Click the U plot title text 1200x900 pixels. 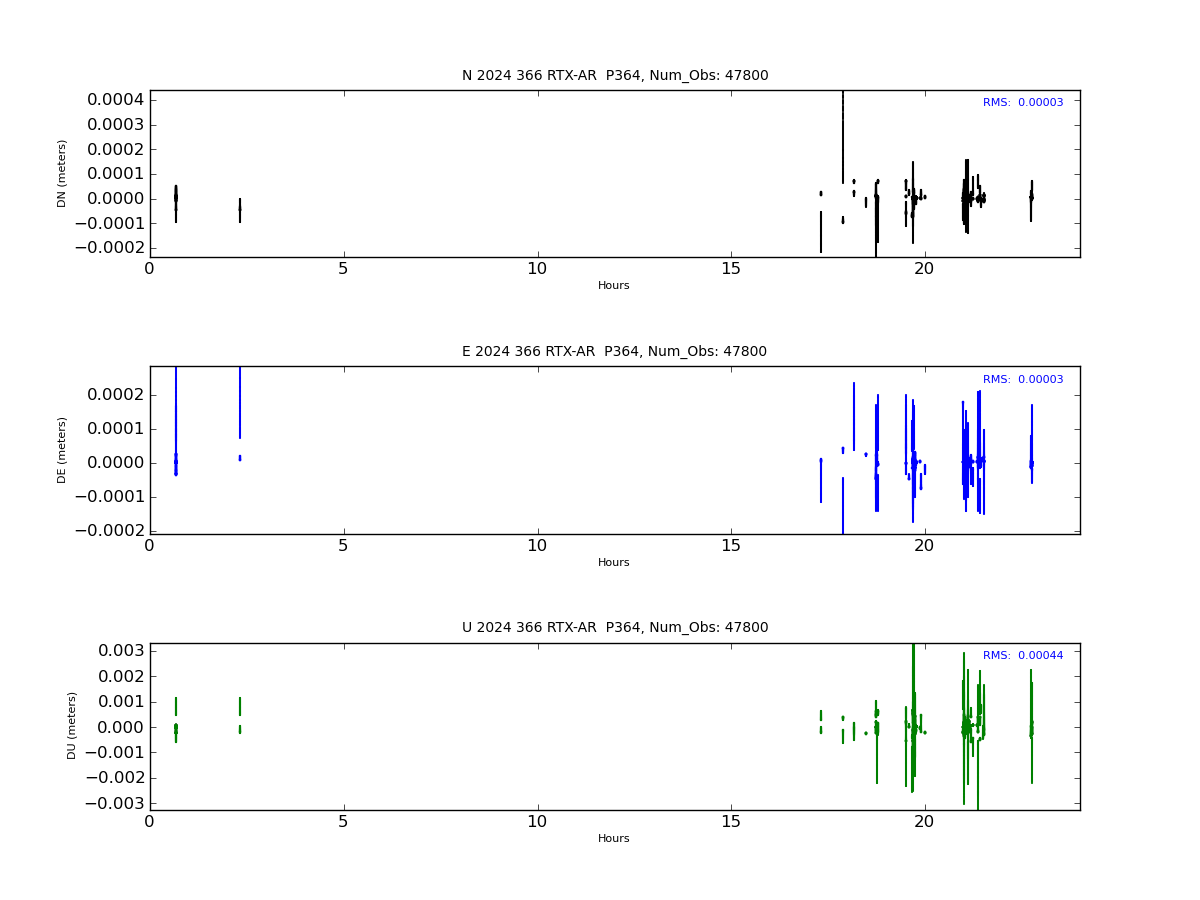(x=615, y=628)
